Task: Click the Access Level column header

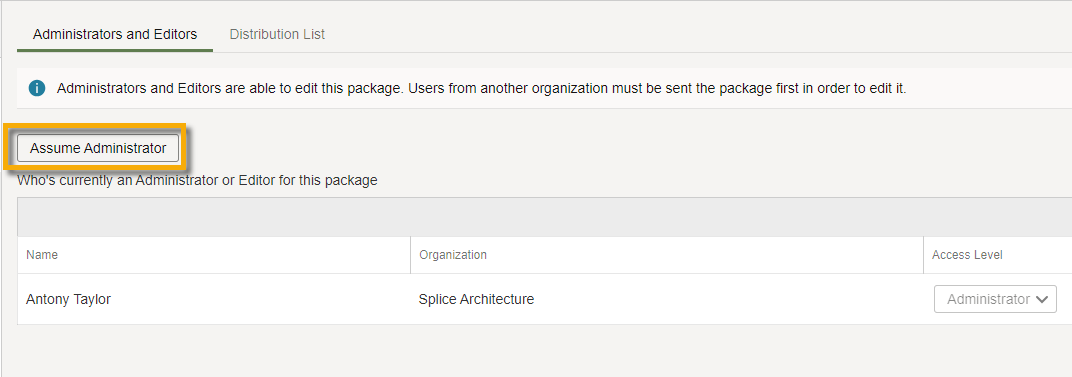Action: [x=967, y=255]
